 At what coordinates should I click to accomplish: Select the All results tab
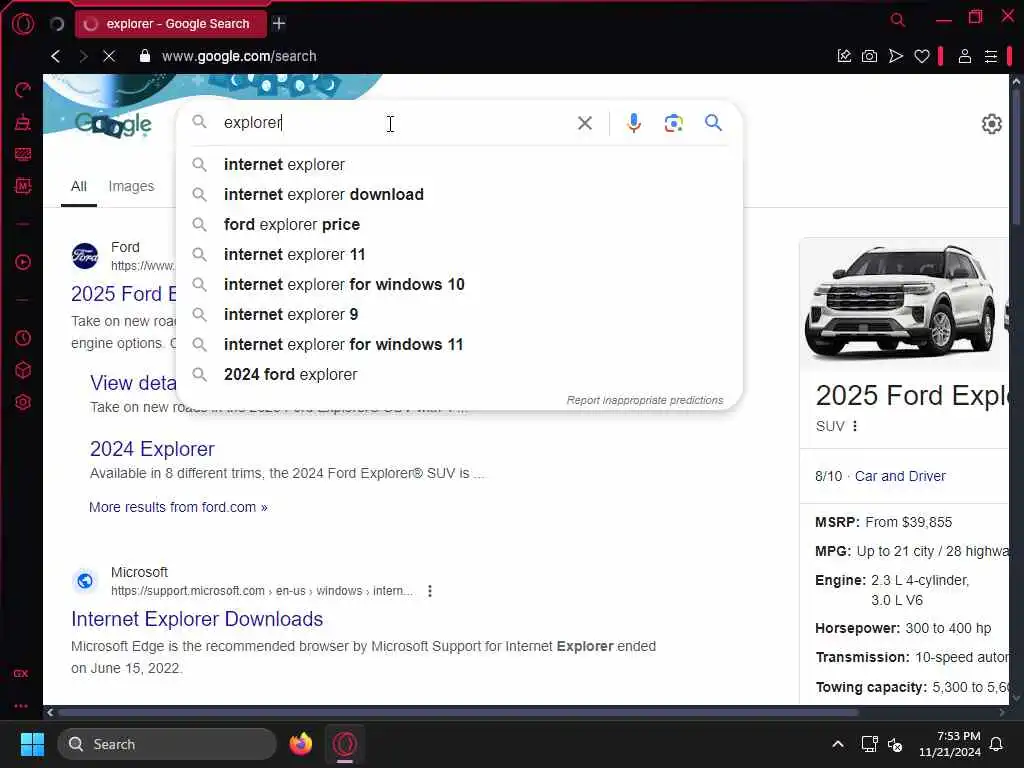tap(79, 186)
